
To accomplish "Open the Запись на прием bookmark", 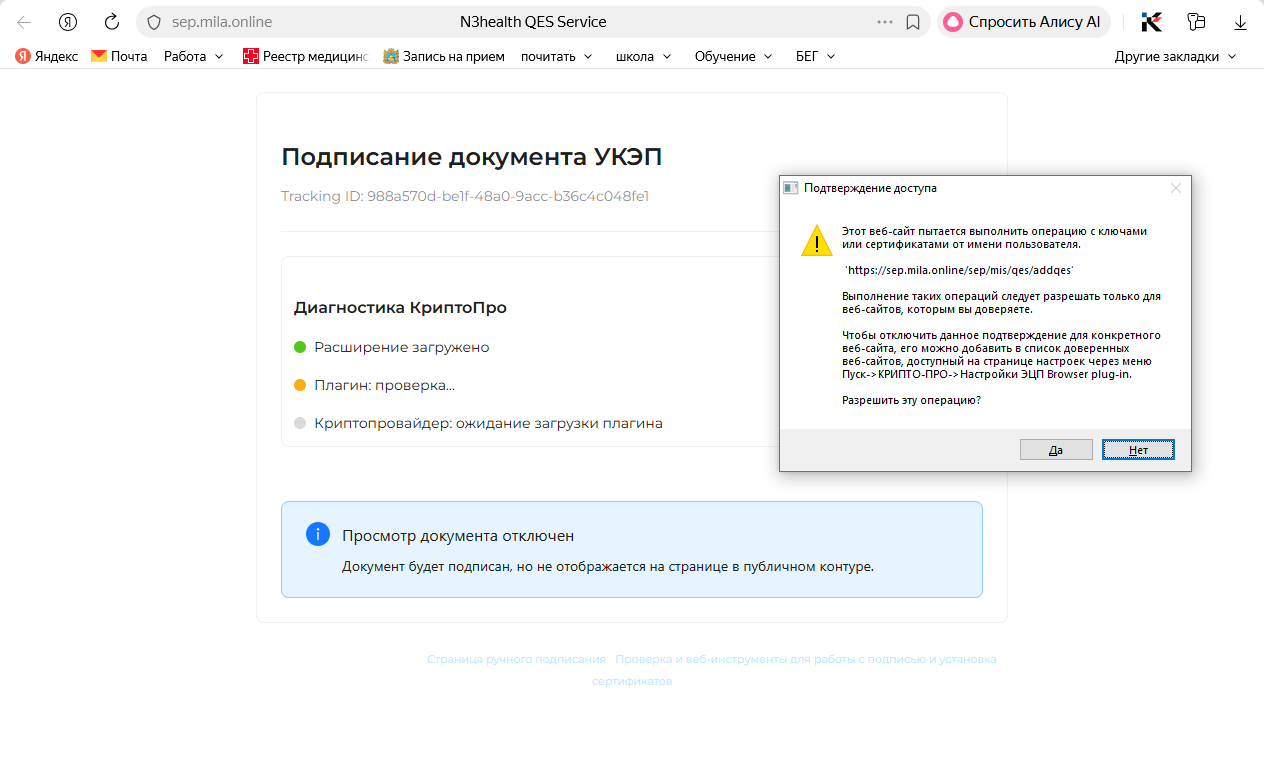I will [x=444, y=56].
